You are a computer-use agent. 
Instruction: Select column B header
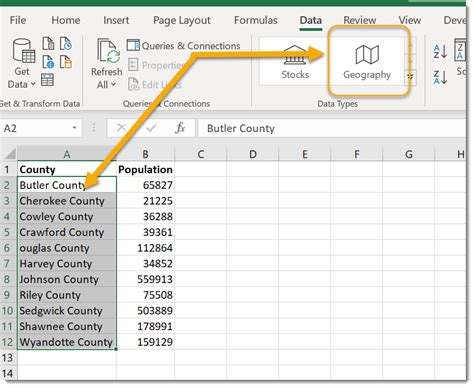point(145,154)
